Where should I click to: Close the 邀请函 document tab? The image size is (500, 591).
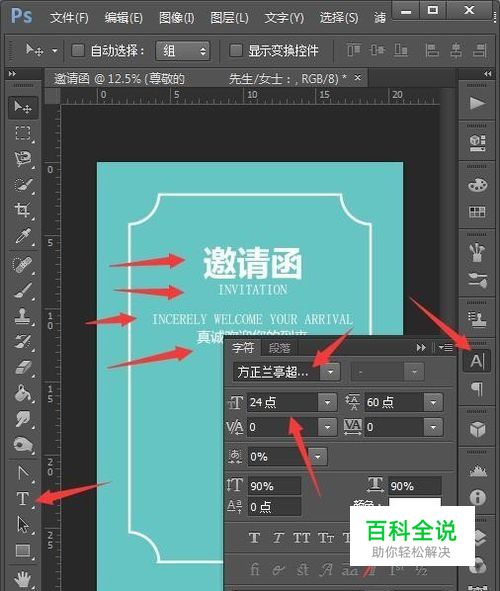click(x=358, y=78)
